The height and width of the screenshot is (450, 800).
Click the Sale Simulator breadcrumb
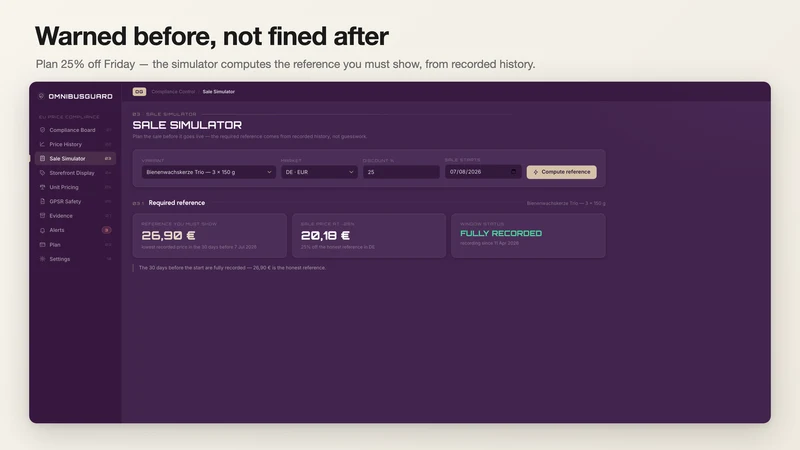218,92
